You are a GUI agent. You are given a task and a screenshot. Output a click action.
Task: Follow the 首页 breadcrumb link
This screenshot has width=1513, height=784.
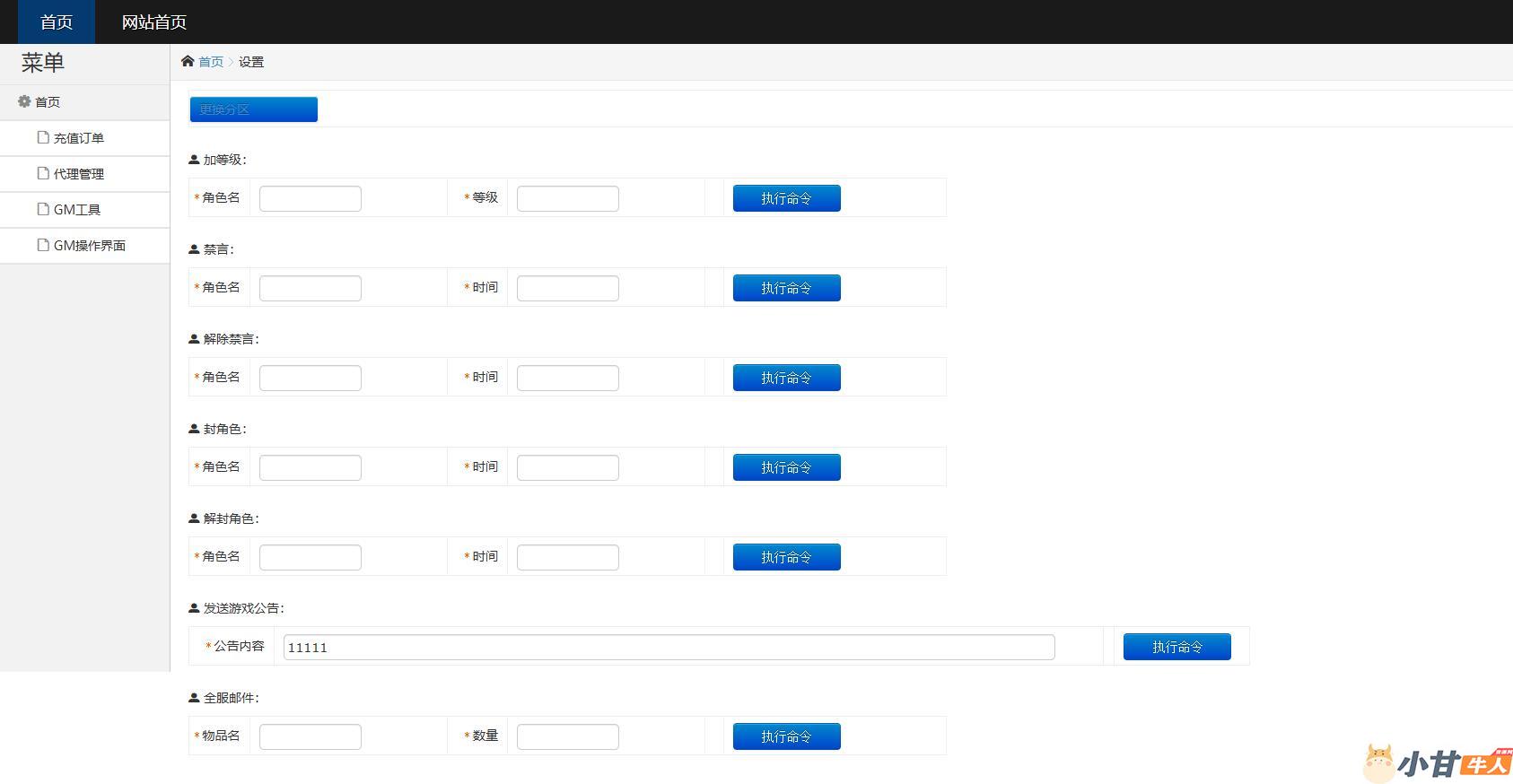(x=211, y=62)
